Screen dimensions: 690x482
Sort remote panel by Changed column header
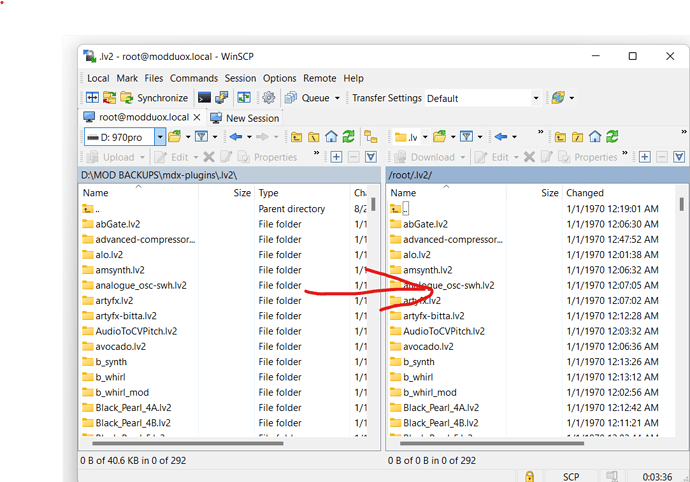pyautogui.click(x=618, y=193)
